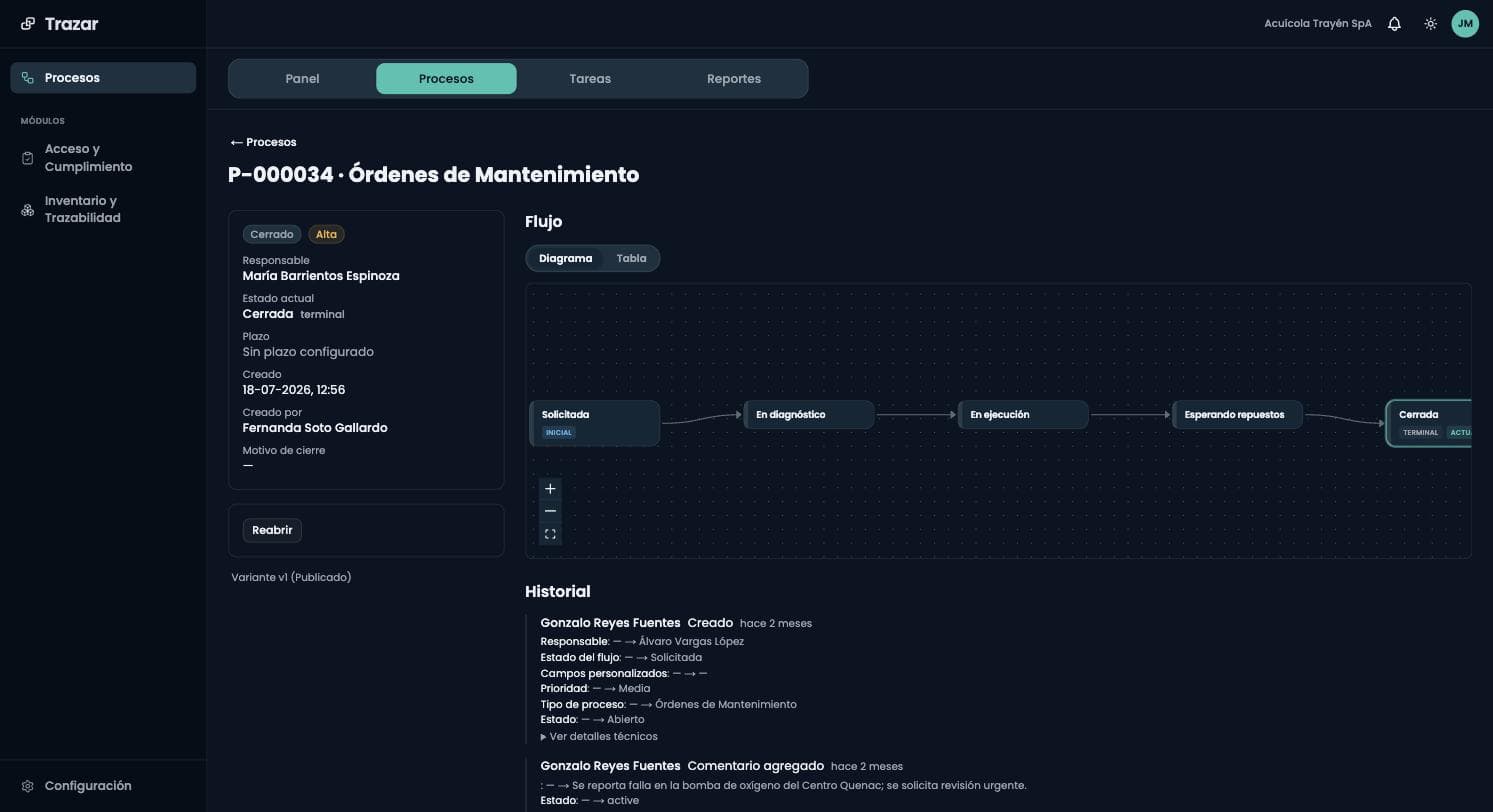1493x812 pixels.
Task: Switch flow view to Tabla
Action: point(631,258)
